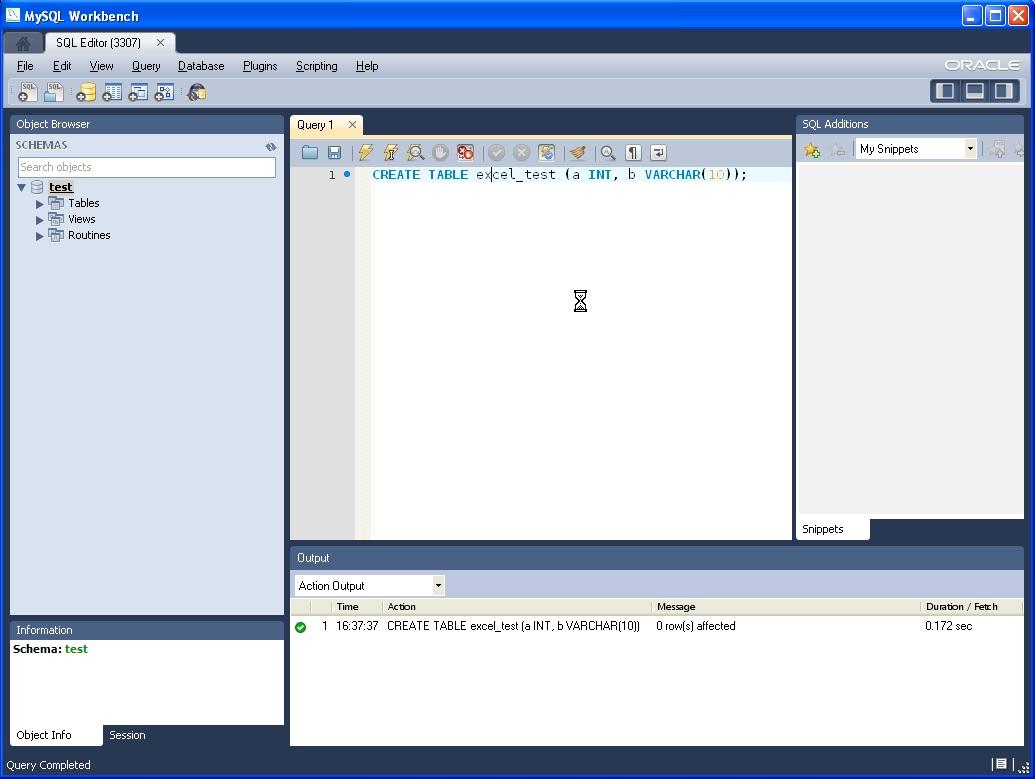
Task: Create a new view icon
Action: click(x=138, y=92)
